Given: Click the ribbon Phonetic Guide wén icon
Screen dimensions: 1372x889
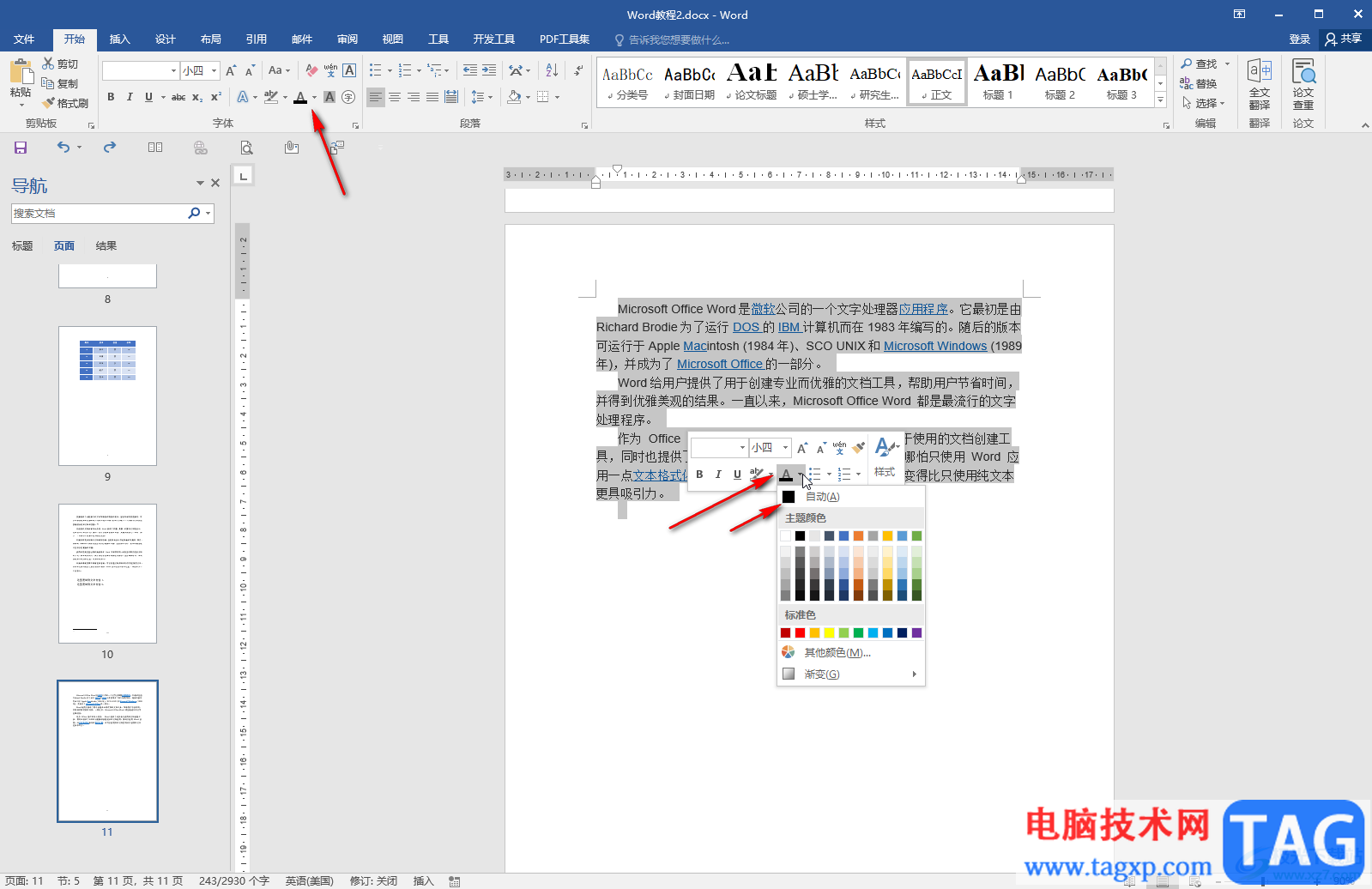Looking at the screenshot, I should tap(330, 70).
